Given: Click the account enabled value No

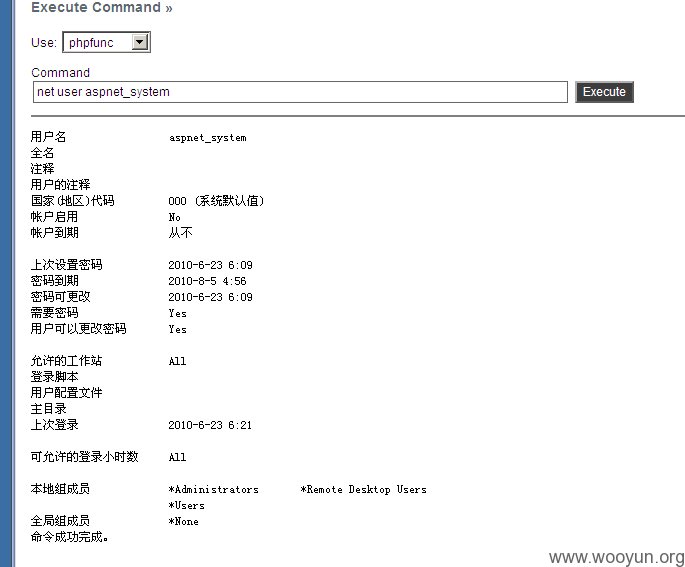Looking at the screenshot, I should coord(174,217).
